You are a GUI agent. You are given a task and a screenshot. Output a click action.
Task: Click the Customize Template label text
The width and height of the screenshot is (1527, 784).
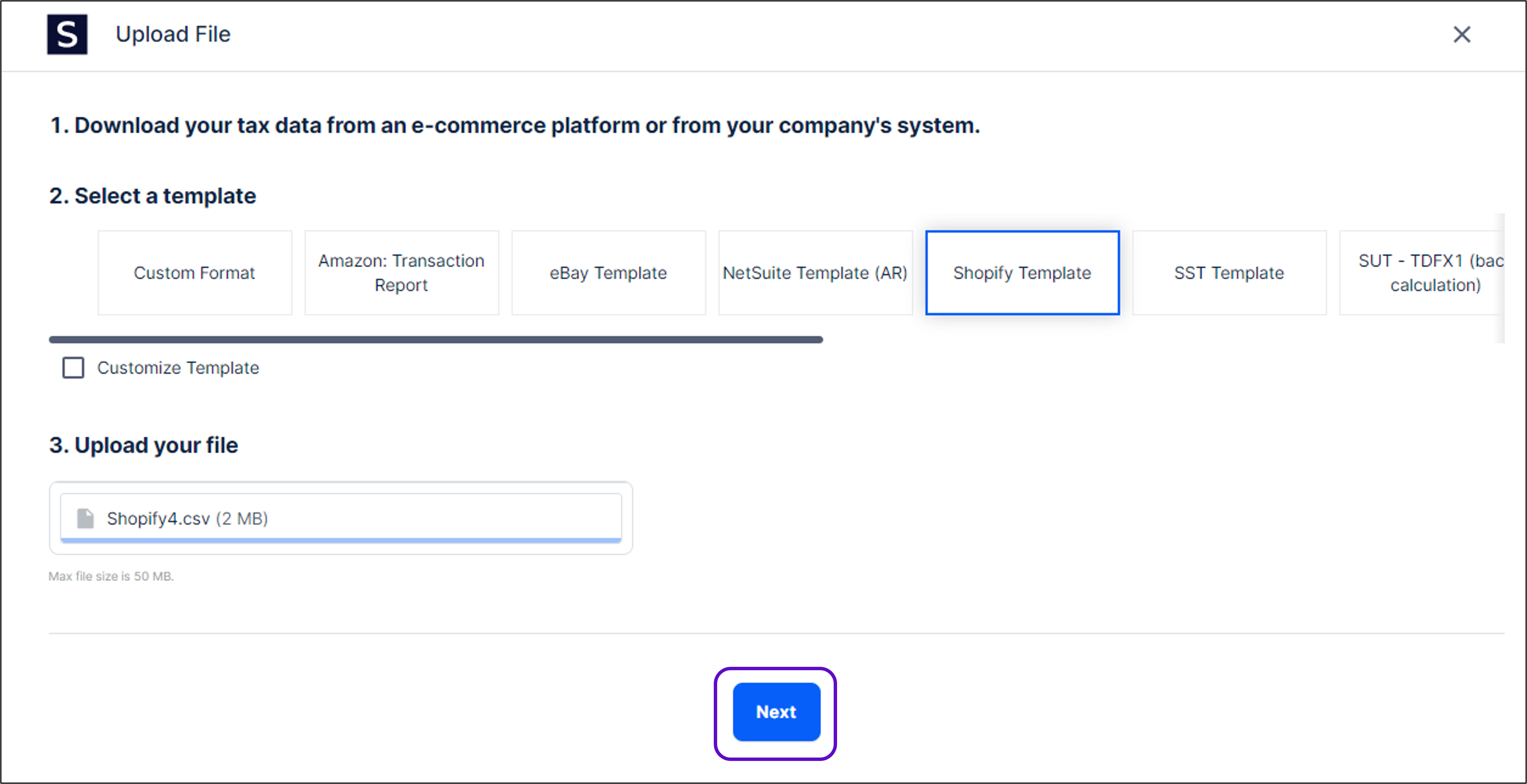(178, 368)
